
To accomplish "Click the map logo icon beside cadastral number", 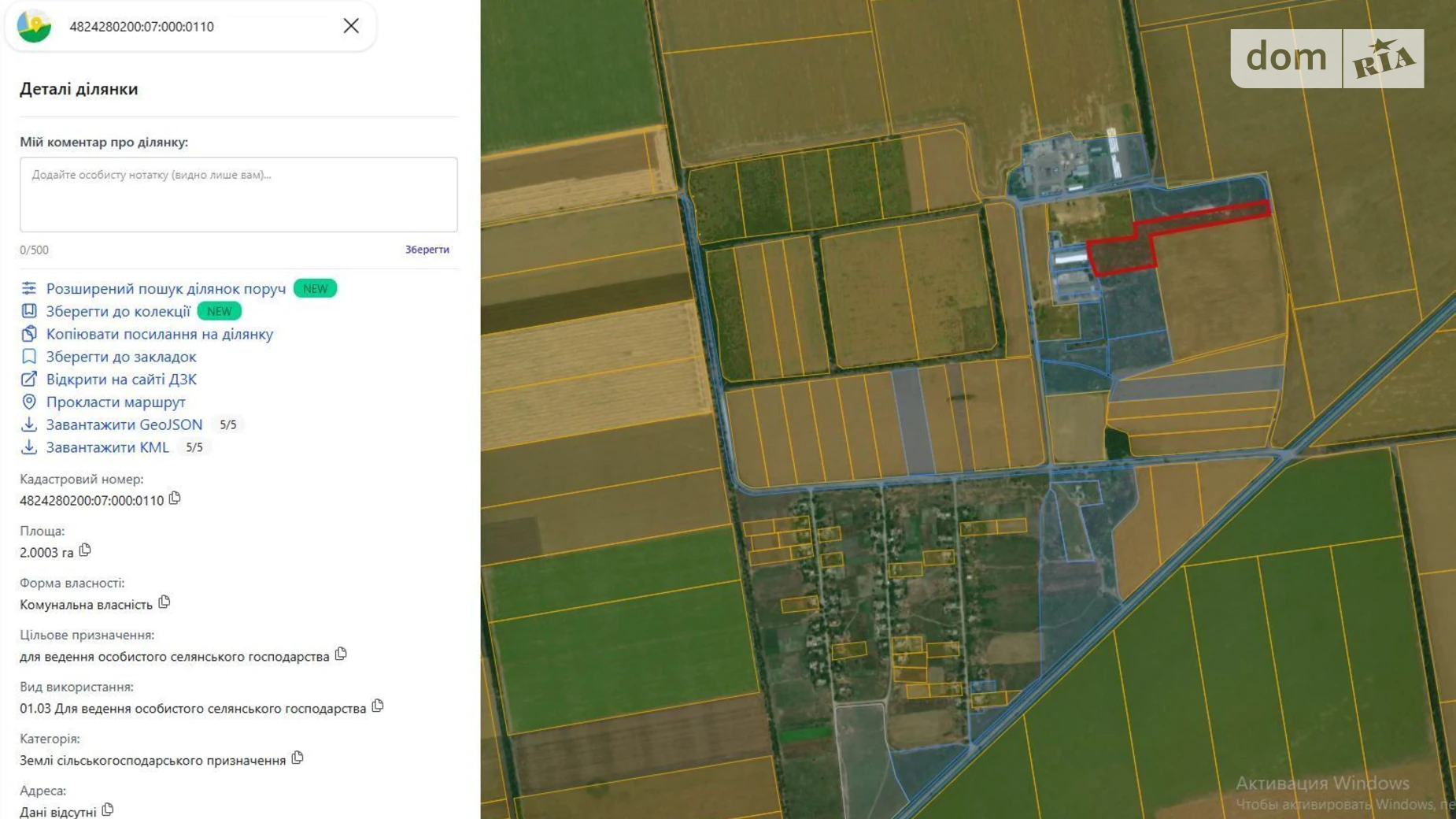I will coord(34,26).
